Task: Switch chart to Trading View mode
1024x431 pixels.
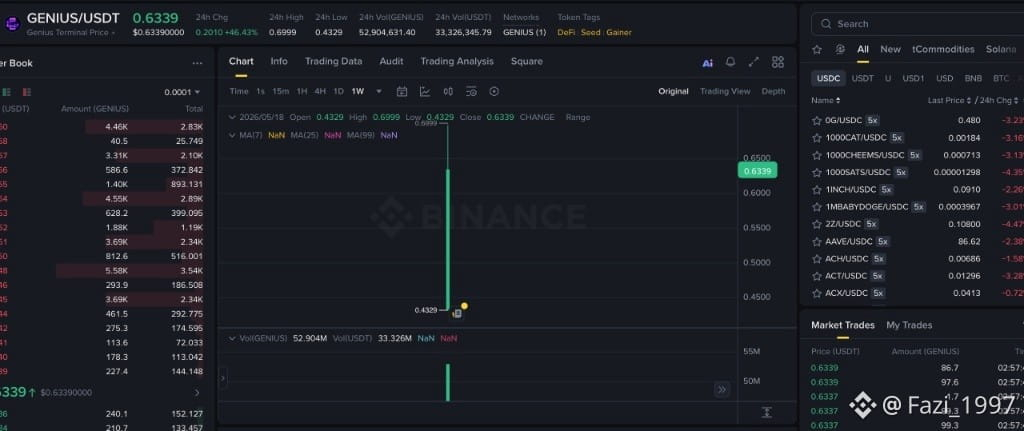Action: click(725, 91)
